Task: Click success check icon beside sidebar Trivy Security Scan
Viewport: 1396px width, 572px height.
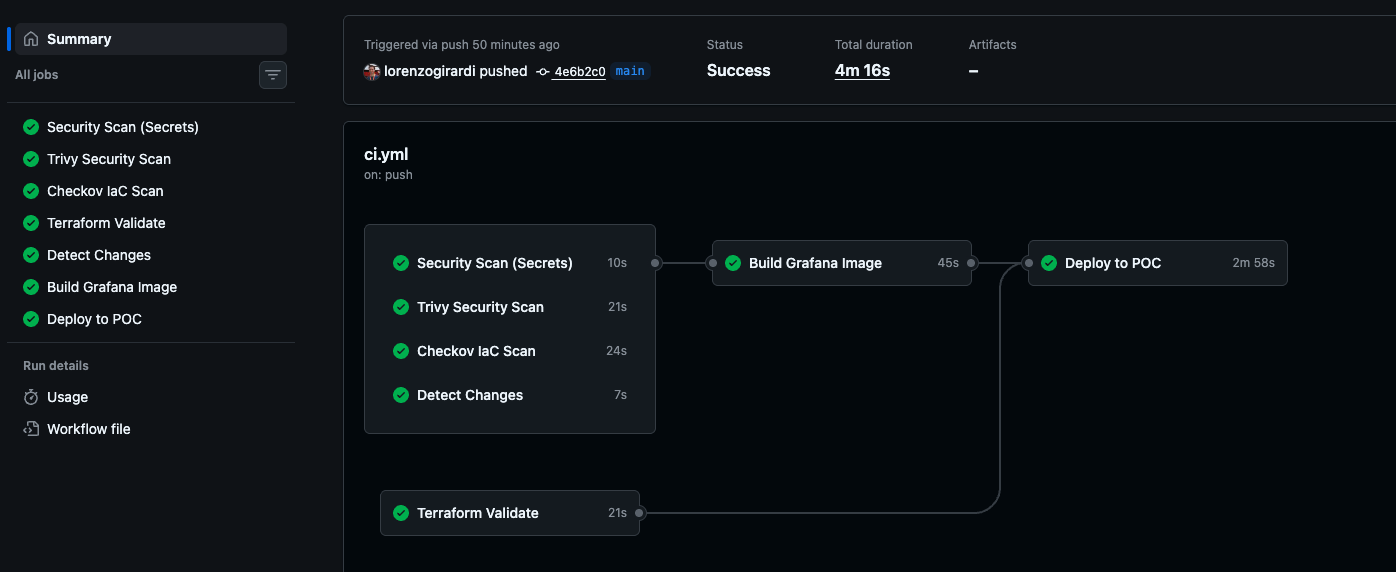Action: tap(31, 159)
